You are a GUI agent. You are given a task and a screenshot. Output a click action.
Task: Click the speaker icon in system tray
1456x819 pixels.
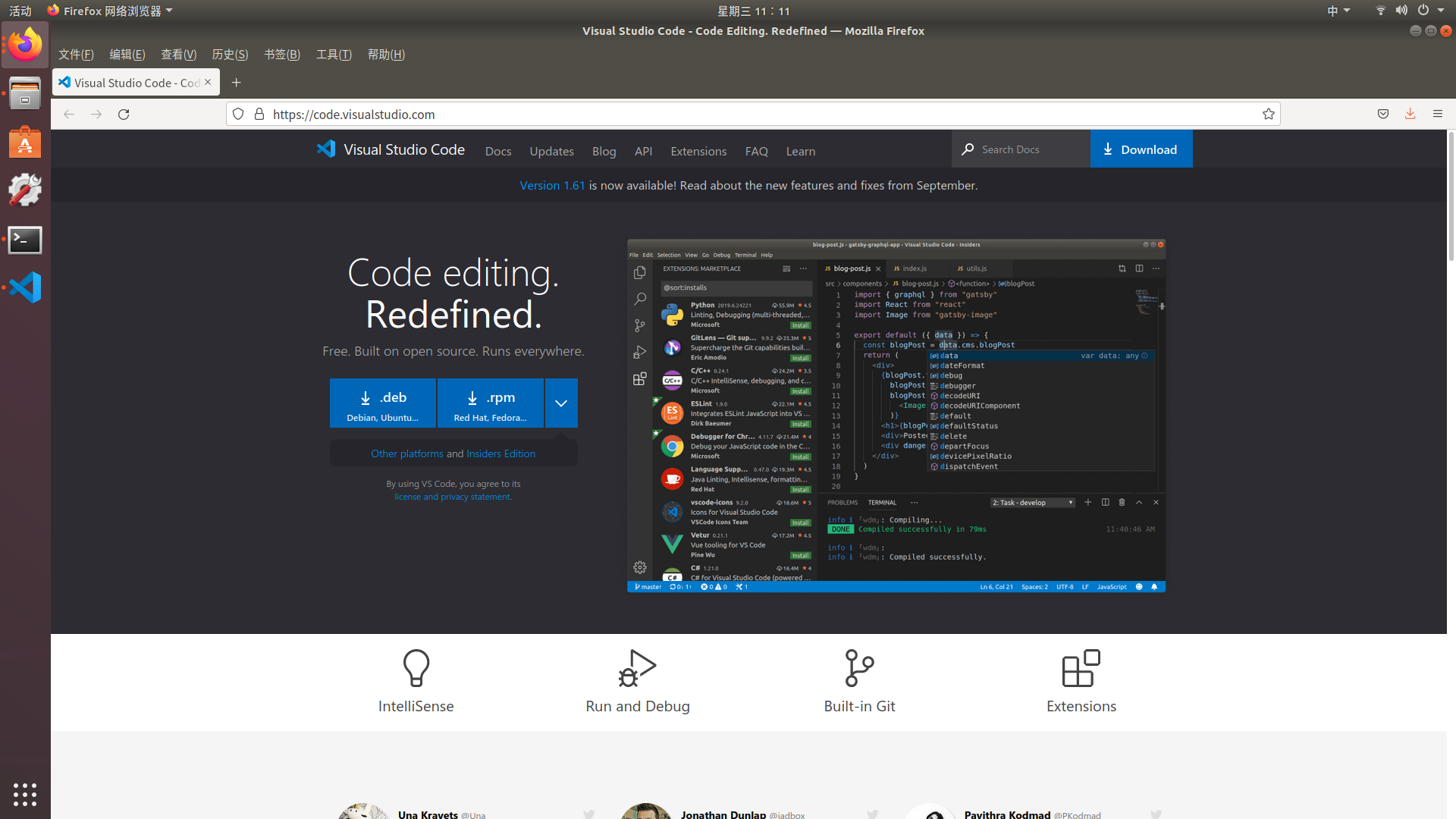[1401, 11]
